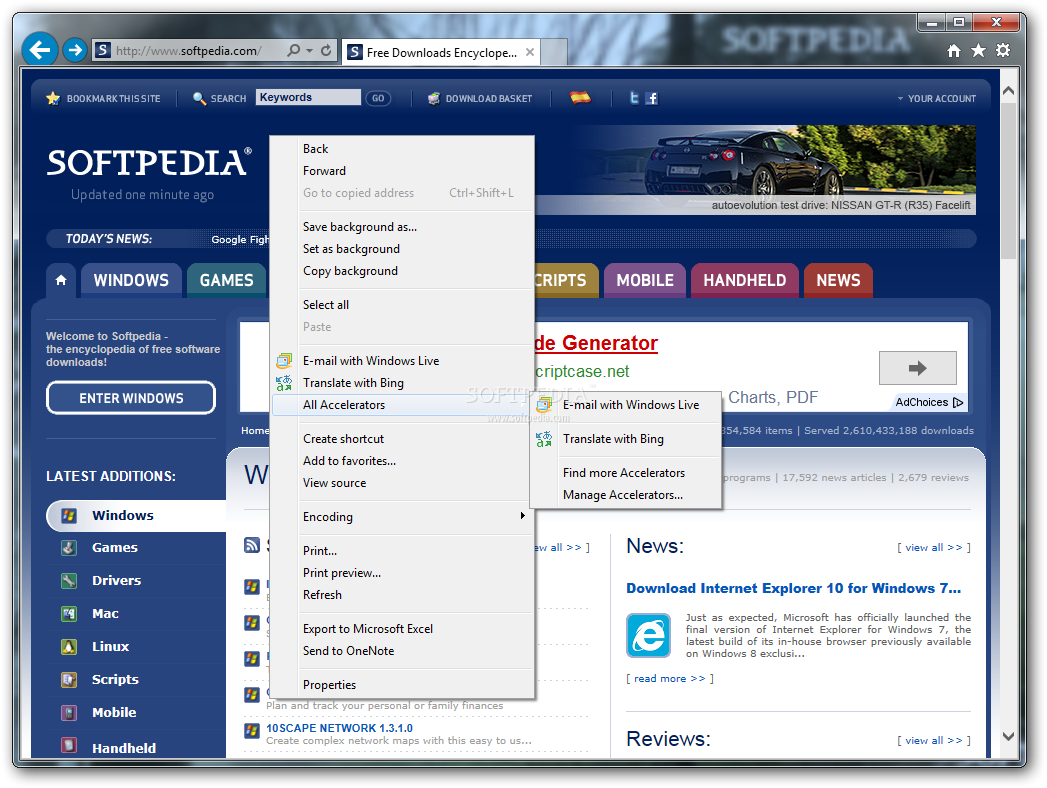Open Softpedia Facebook icon
Image resolution: width=1047 pixels, height=788 pixels.
tap(652, 98)
